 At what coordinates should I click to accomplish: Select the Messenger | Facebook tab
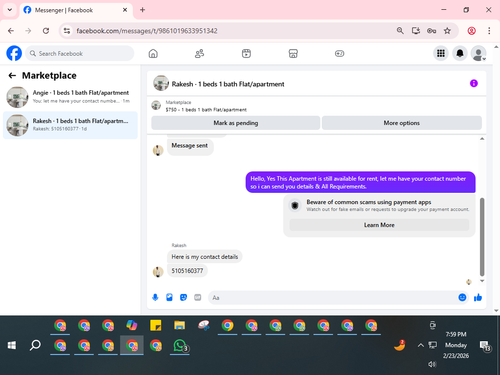(76, 10)
